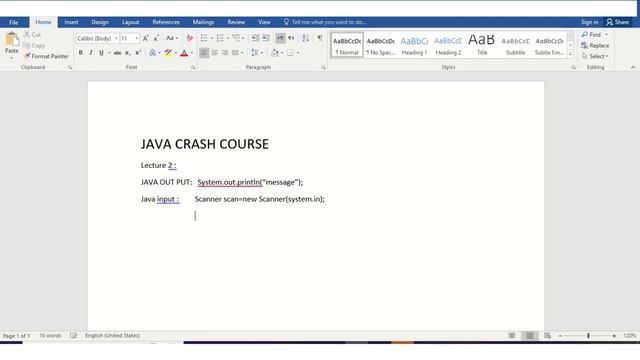Center the paragraph text
The width and height of the screenshot is (640, 360).
click(215, 53)
